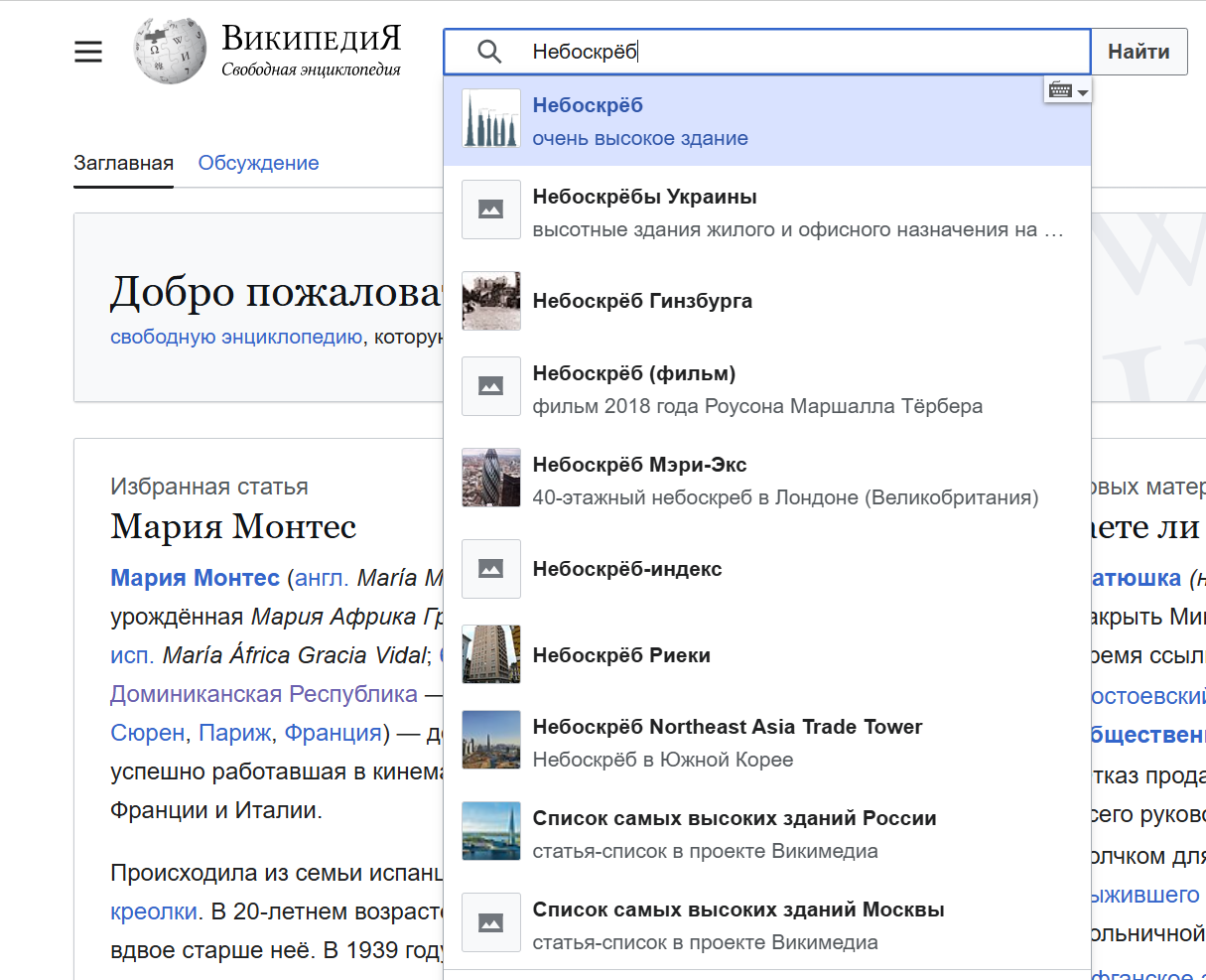This screenshot has width=1206, height=980.
Task: Open the свободную энциклопедию link
Action: tap(236, 337)
